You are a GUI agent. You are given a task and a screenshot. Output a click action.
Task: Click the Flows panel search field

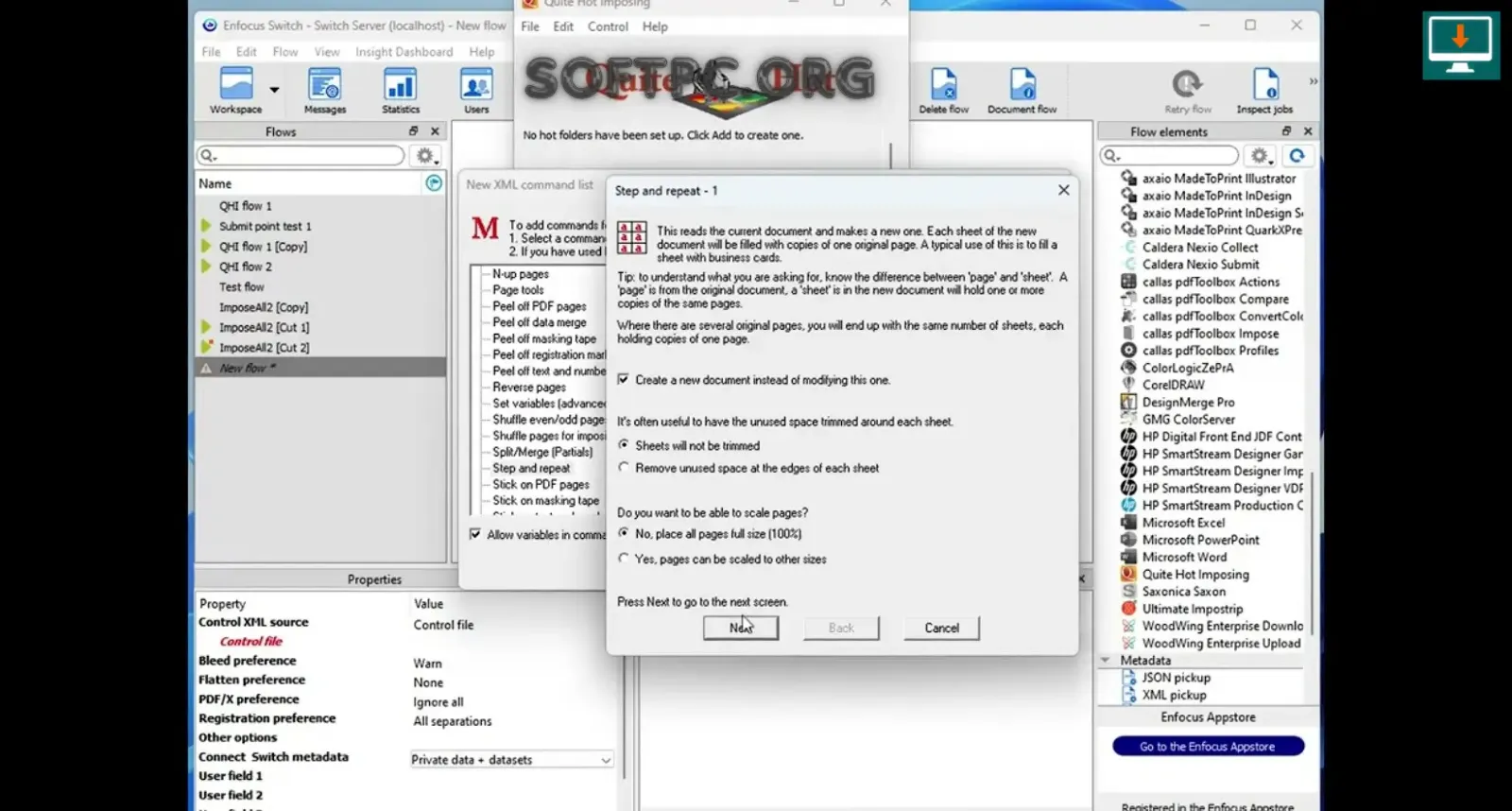click(x=301, y=156)
